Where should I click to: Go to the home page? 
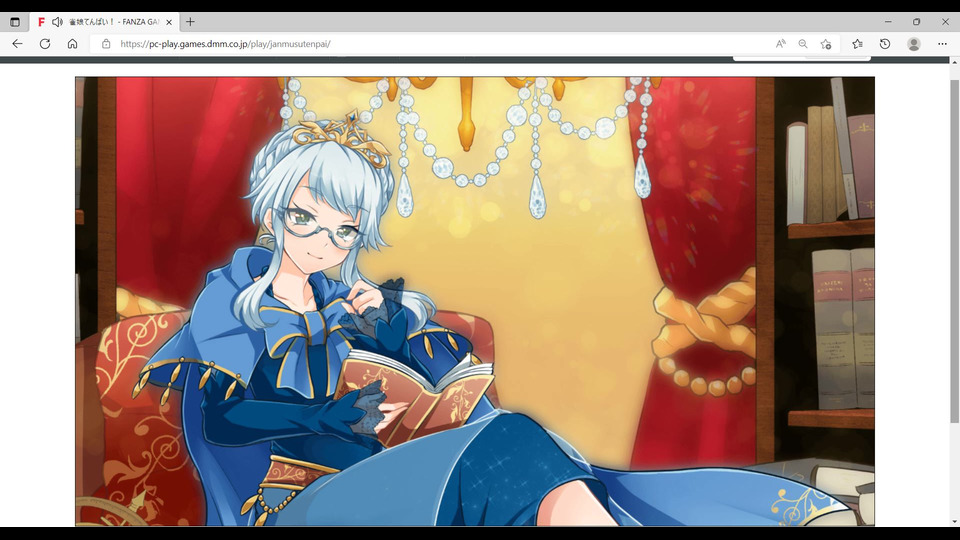[x=72, y=44]
